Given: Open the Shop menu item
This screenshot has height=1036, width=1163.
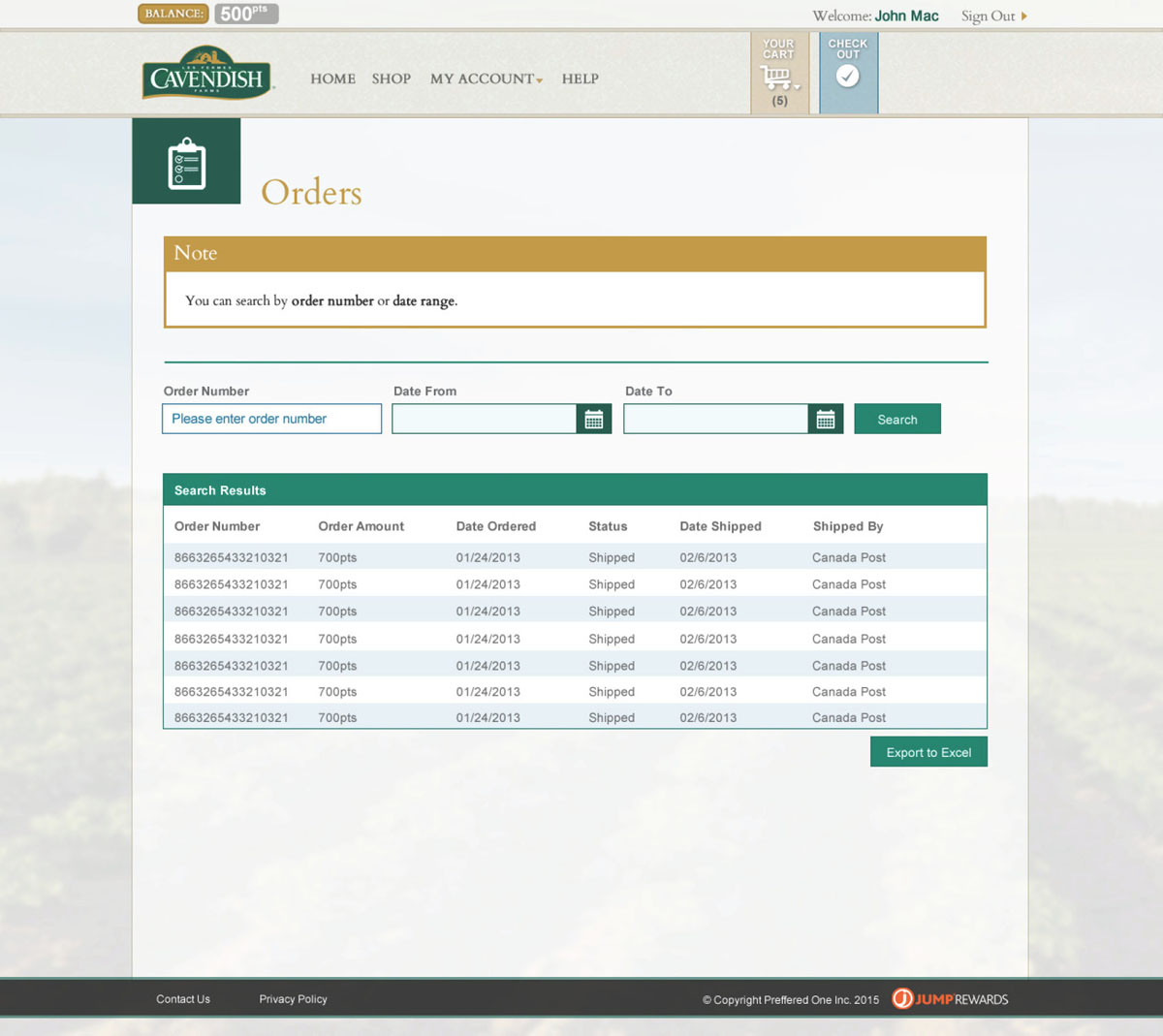Looking at the screenshot, I should 391,79.
